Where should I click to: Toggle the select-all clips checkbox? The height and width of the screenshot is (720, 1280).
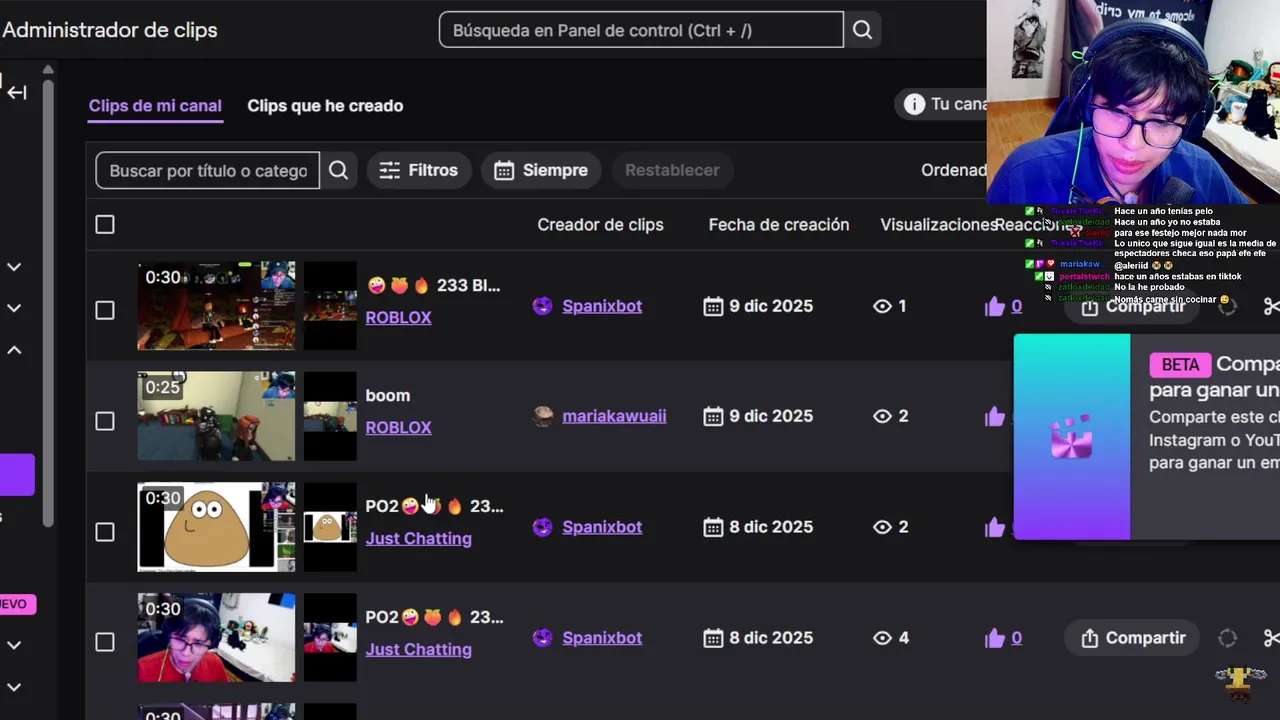[x=105, y=225]
